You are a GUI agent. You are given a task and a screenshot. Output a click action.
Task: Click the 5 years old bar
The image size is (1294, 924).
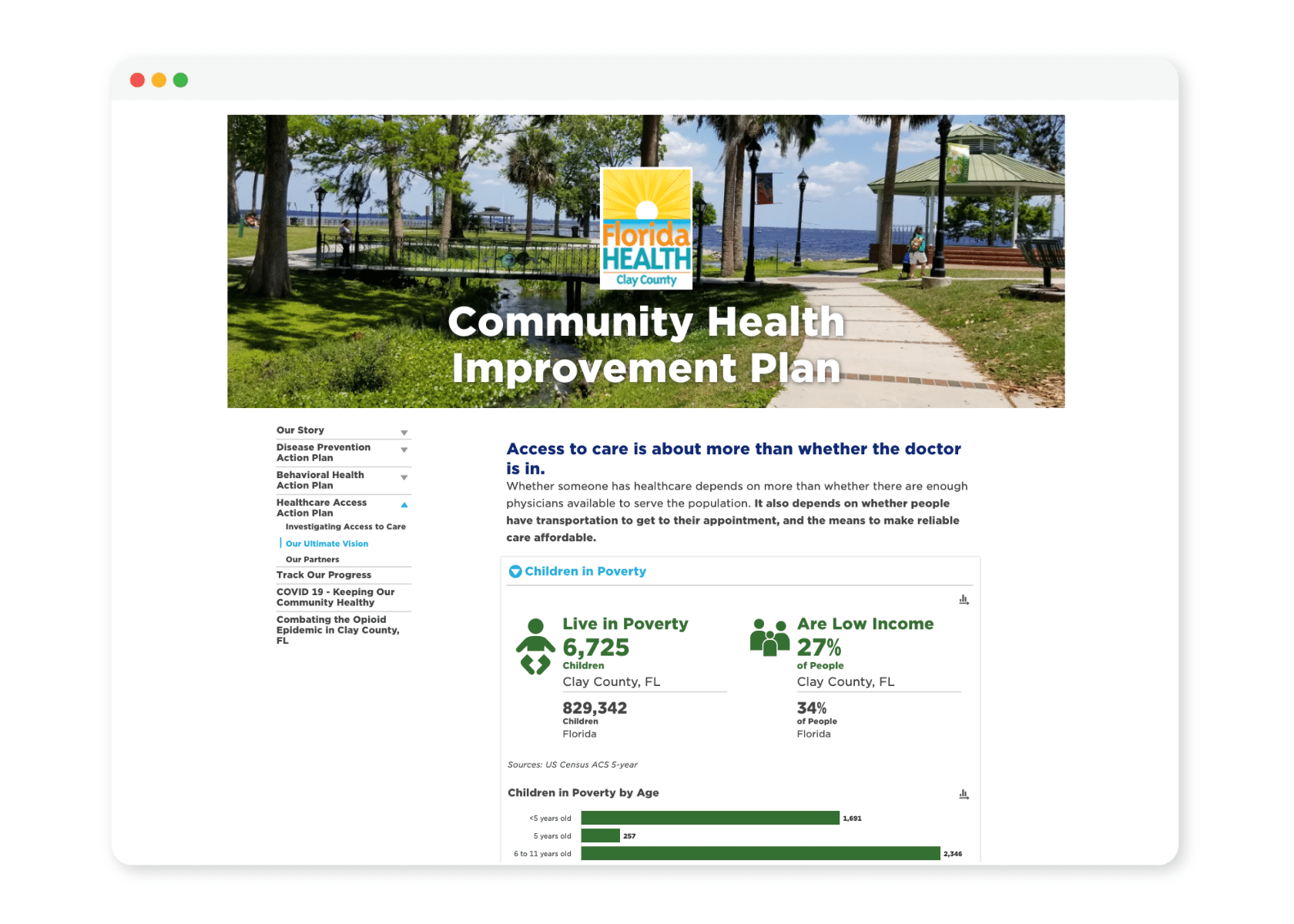(x=601, y=835)
